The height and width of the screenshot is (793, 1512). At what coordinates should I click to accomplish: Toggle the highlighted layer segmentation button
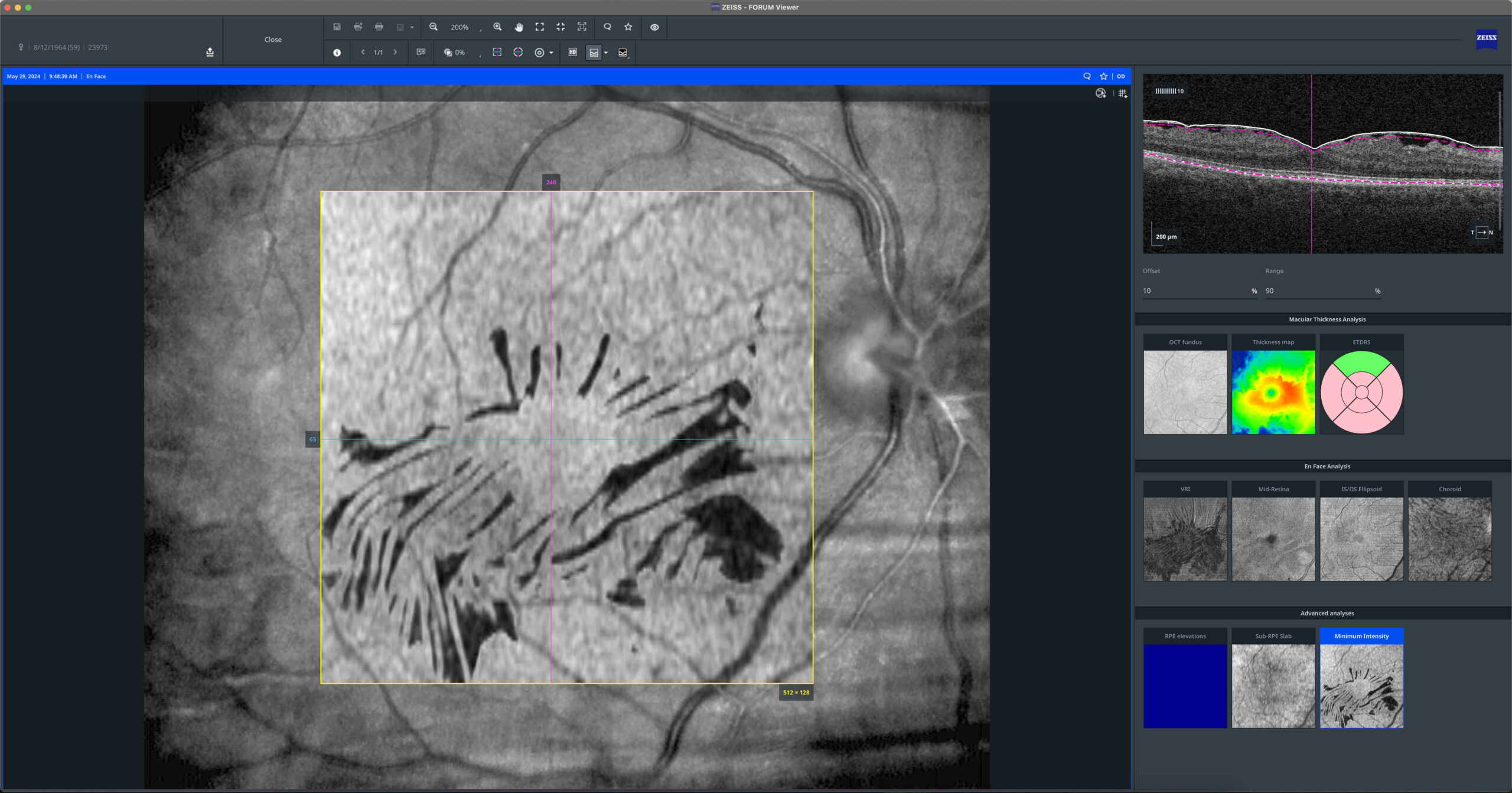point(594,53)
